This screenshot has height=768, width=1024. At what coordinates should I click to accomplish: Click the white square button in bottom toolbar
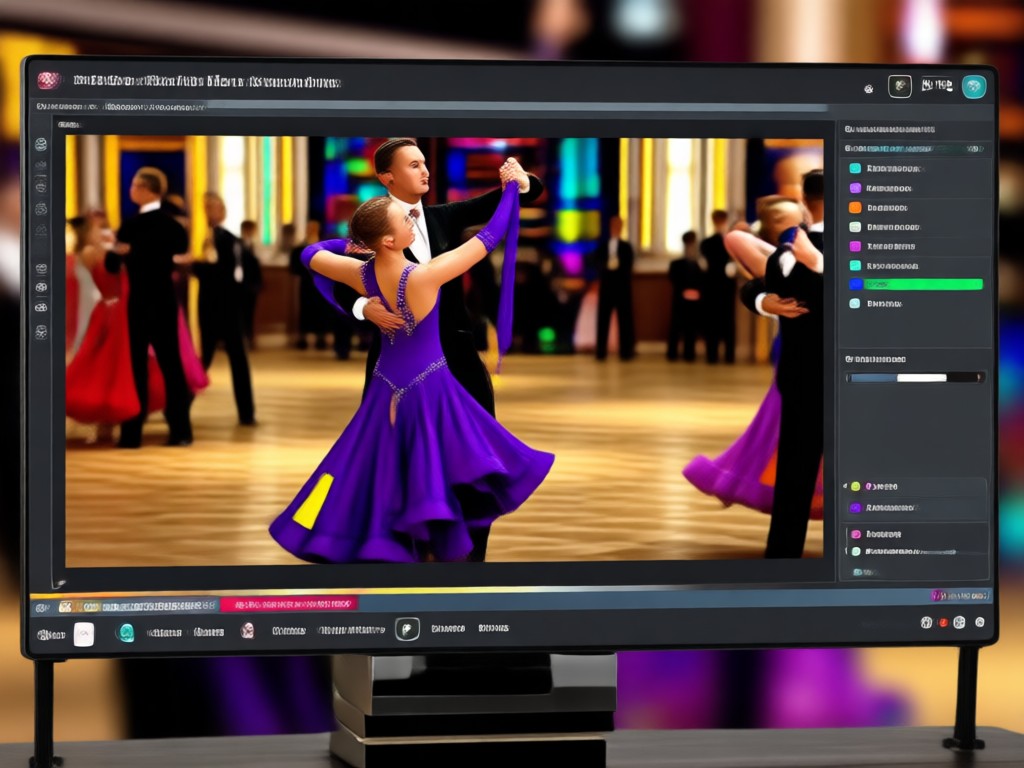(84, 634)
